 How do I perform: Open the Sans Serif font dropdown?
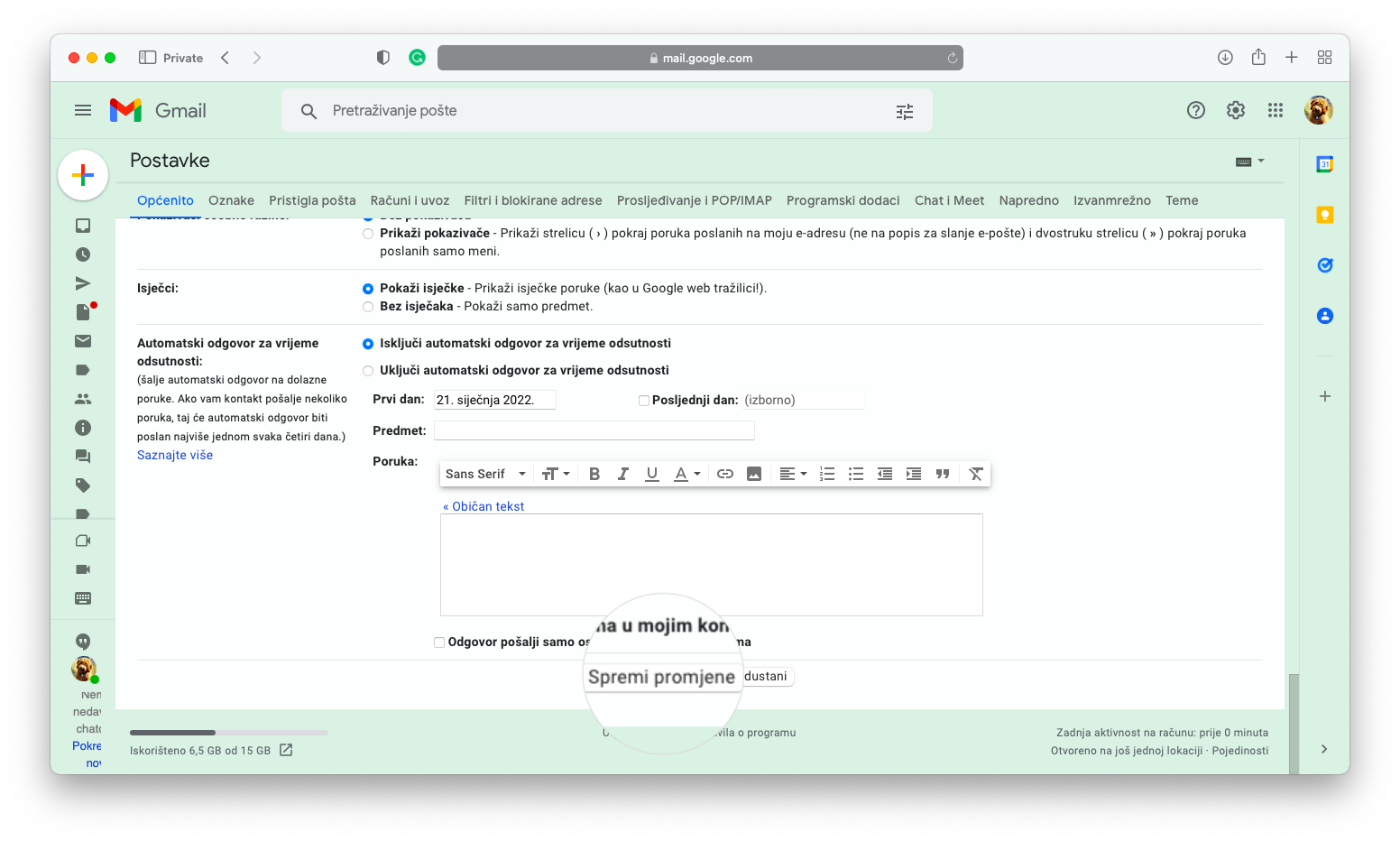tap(485, 474)
